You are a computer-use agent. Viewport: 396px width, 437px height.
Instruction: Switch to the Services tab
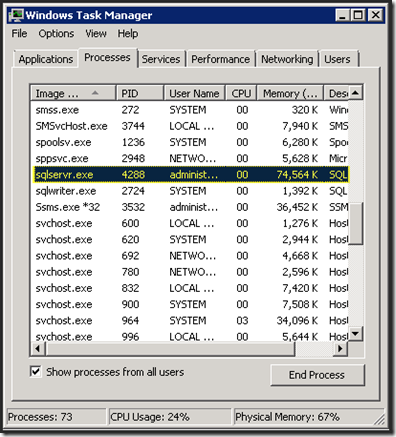(161, 59)
